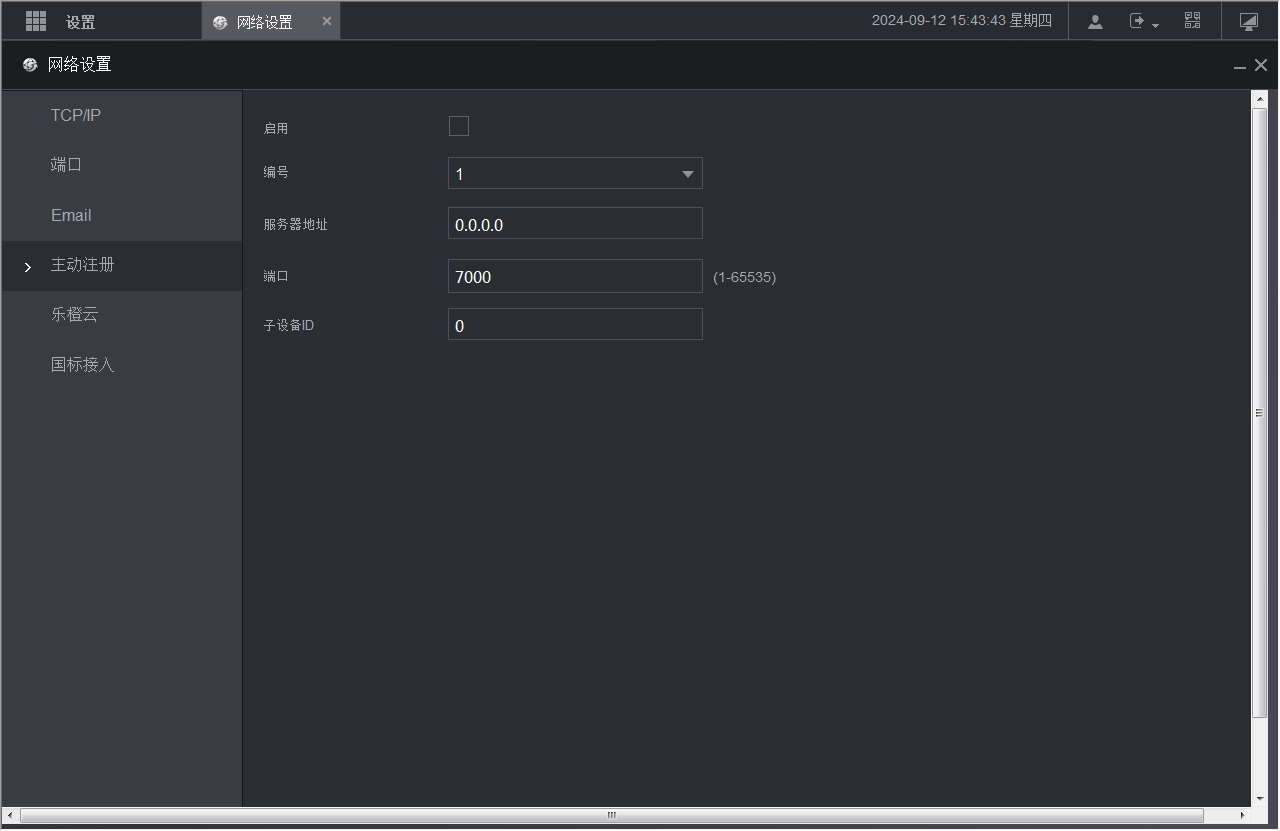This screenshot has width=1280, height=831.
Task: Click the vertical scrollbar down arrow
Action: point(1260,799)
